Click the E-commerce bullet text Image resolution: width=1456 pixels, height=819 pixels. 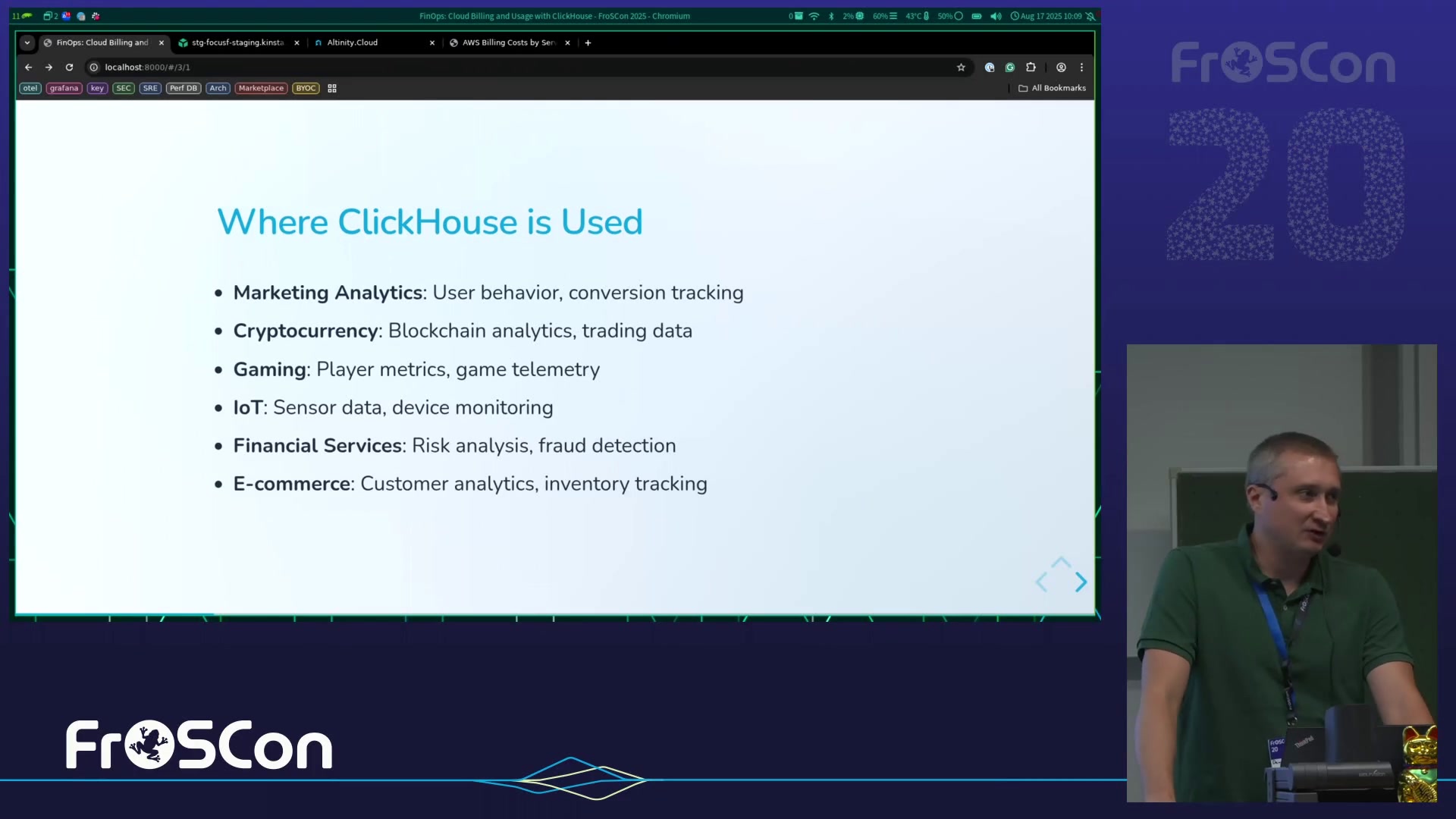pos(470,484)
